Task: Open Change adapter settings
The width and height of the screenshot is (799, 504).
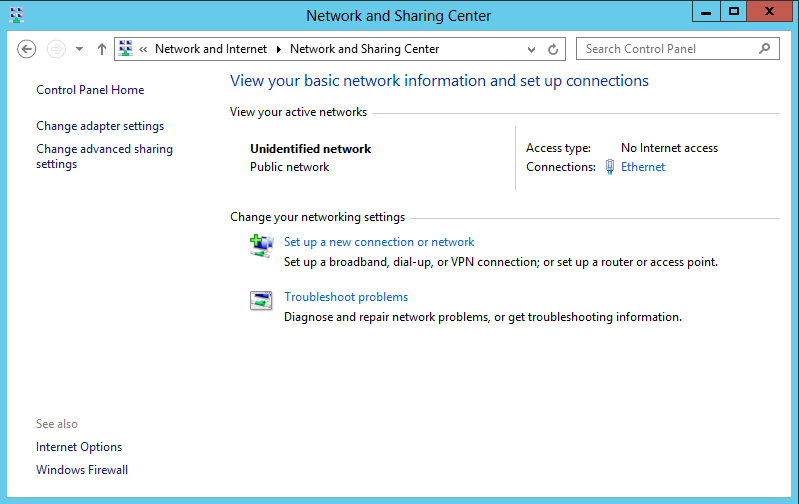Action: [100, 126]
